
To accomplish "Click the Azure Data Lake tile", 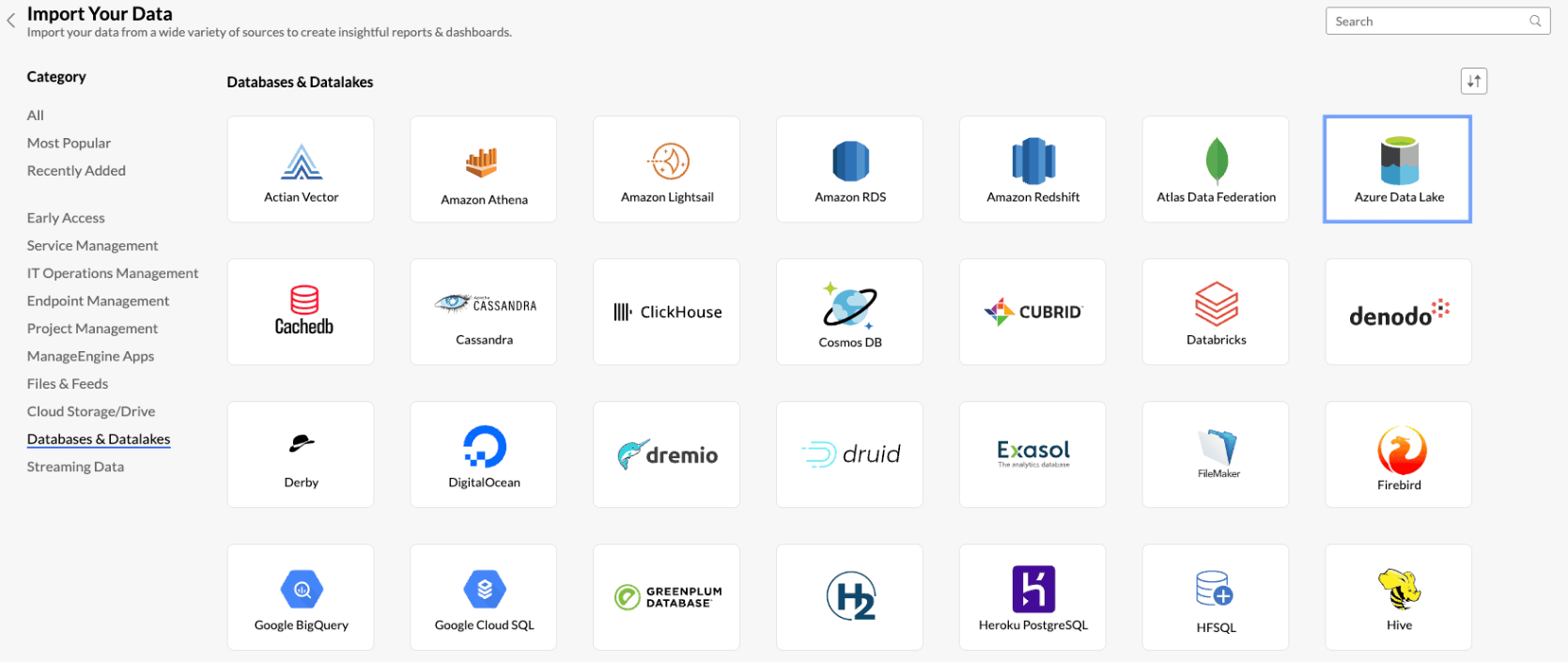I will pos(1398,169).
